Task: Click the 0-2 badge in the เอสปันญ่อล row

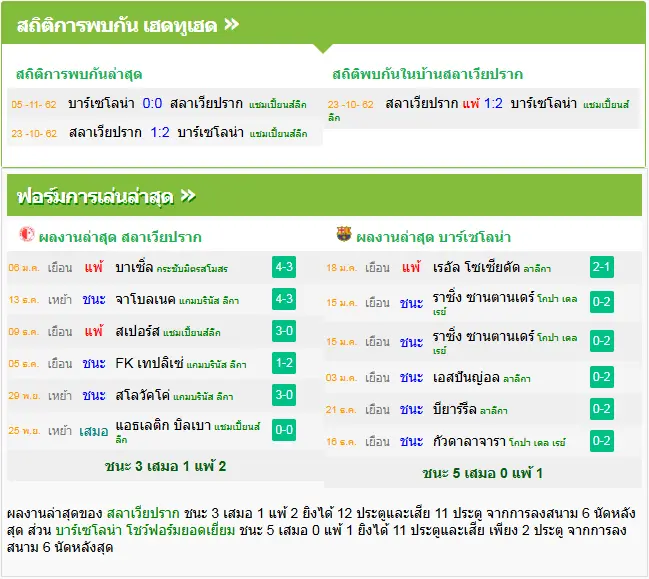Action: (x=601, y=377)
